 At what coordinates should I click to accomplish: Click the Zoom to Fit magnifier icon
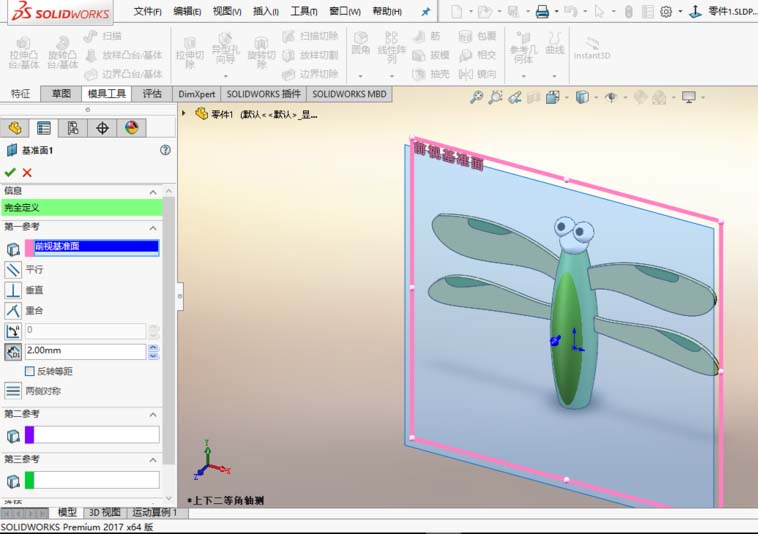pos(476,97)
